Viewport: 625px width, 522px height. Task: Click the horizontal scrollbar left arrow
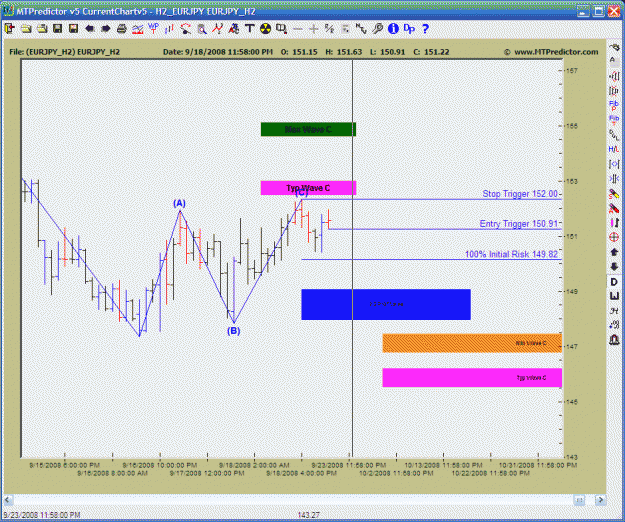coord(8,500)
